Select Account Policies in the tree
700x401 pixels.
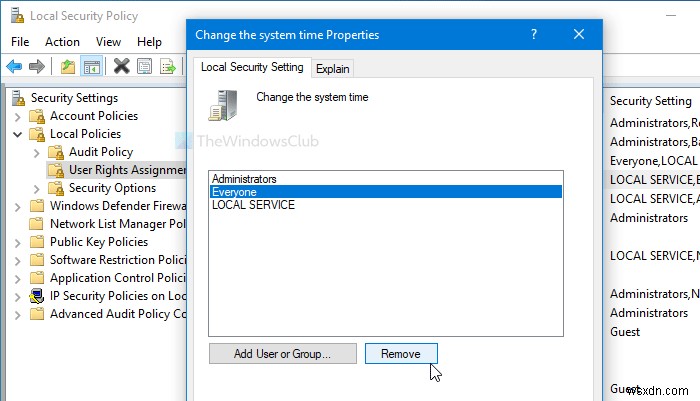(94, 116)
